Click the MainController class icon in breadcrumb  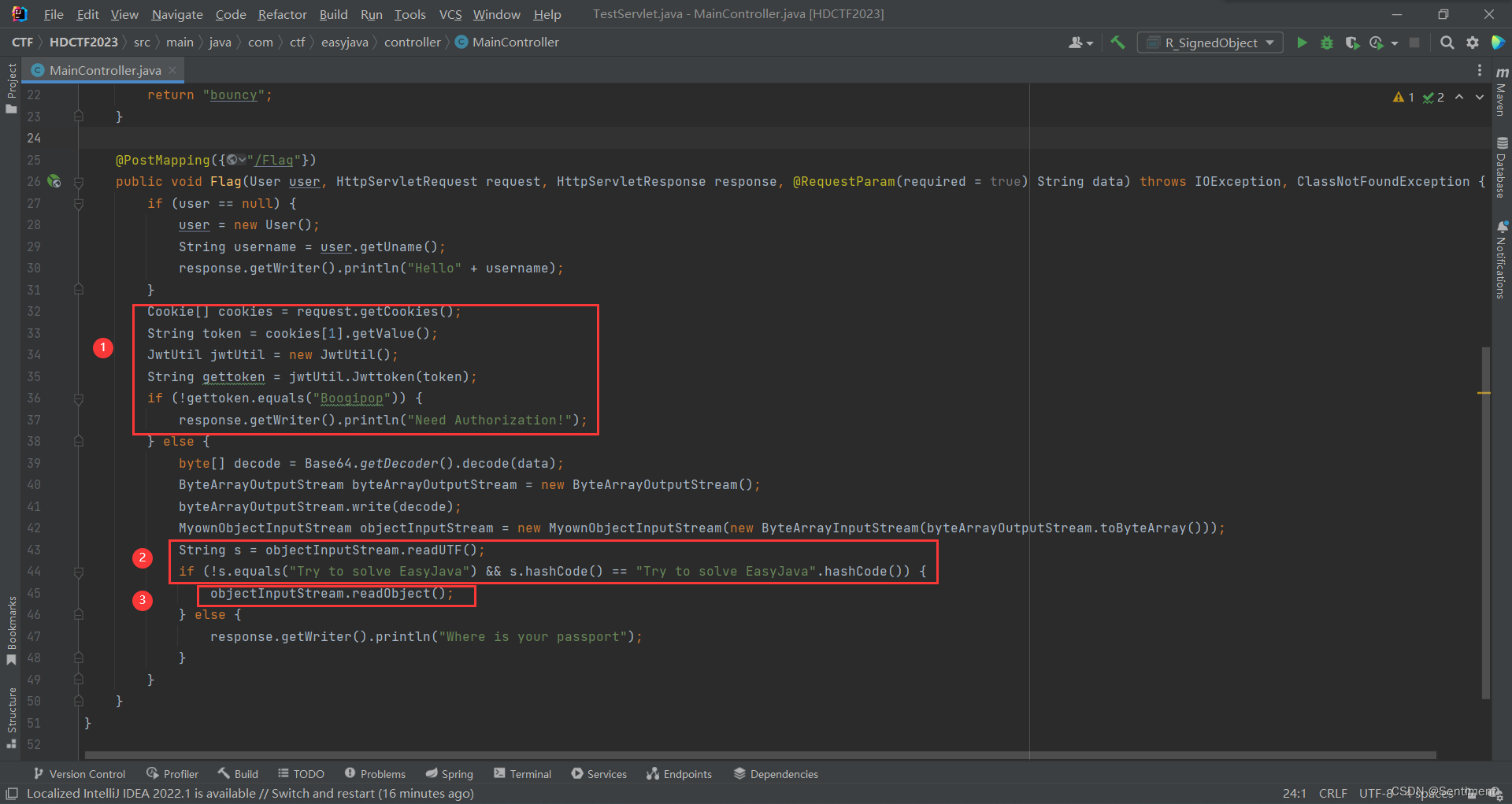pos(461,43)
